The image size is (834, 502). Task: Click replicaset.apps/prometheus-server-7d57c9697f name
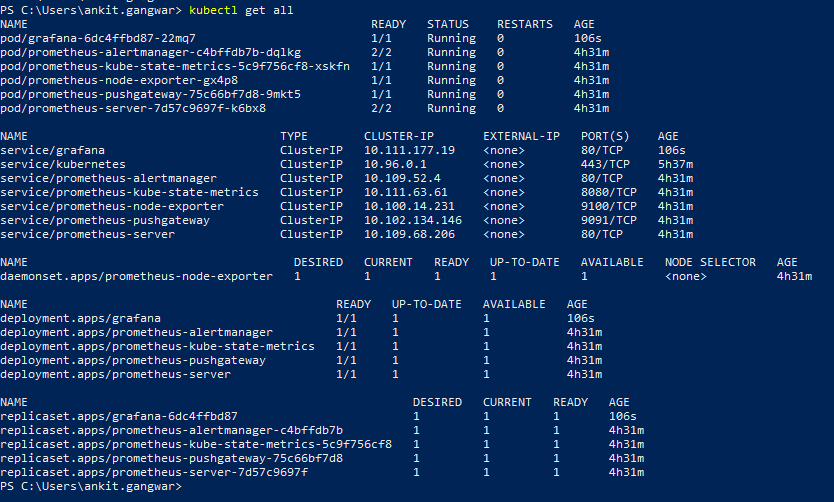[154, 472]
